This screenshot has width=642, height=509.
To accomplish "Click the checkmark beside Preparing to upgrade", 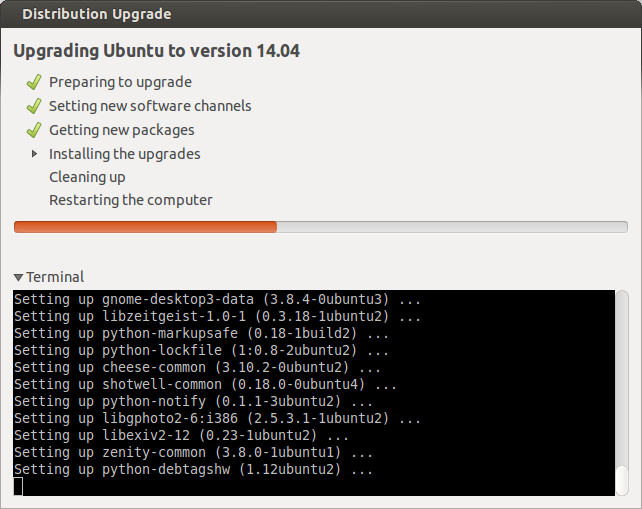I will (34, 82).
